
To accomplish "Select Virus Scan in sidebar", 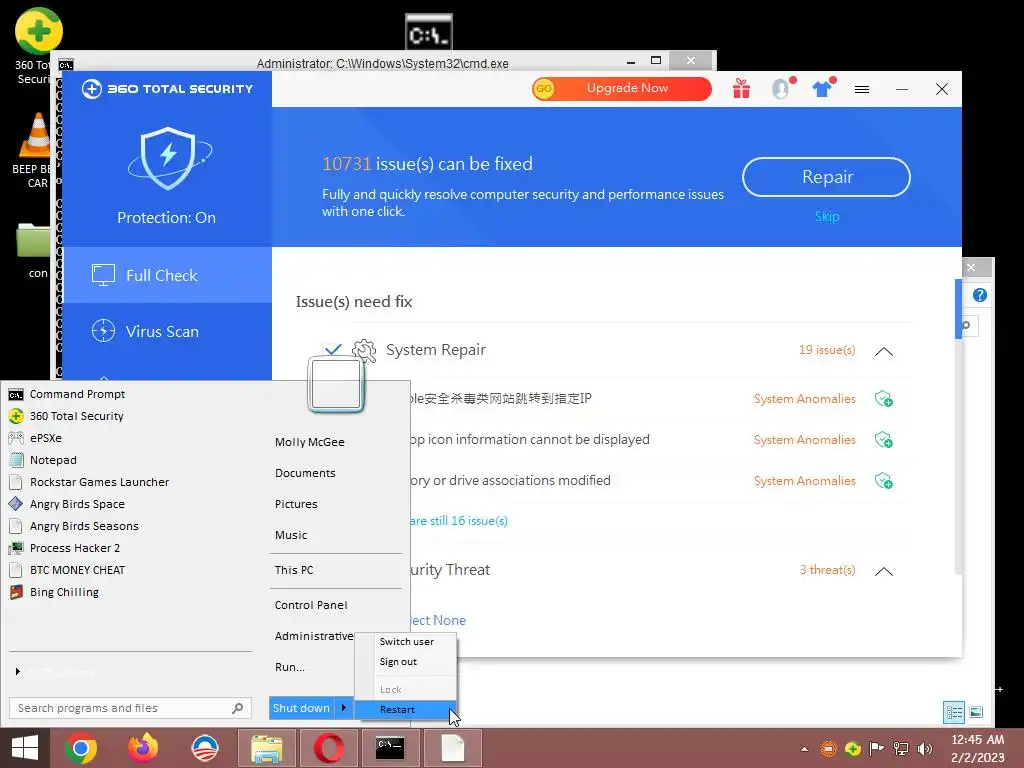I will (x=167, y=331).
